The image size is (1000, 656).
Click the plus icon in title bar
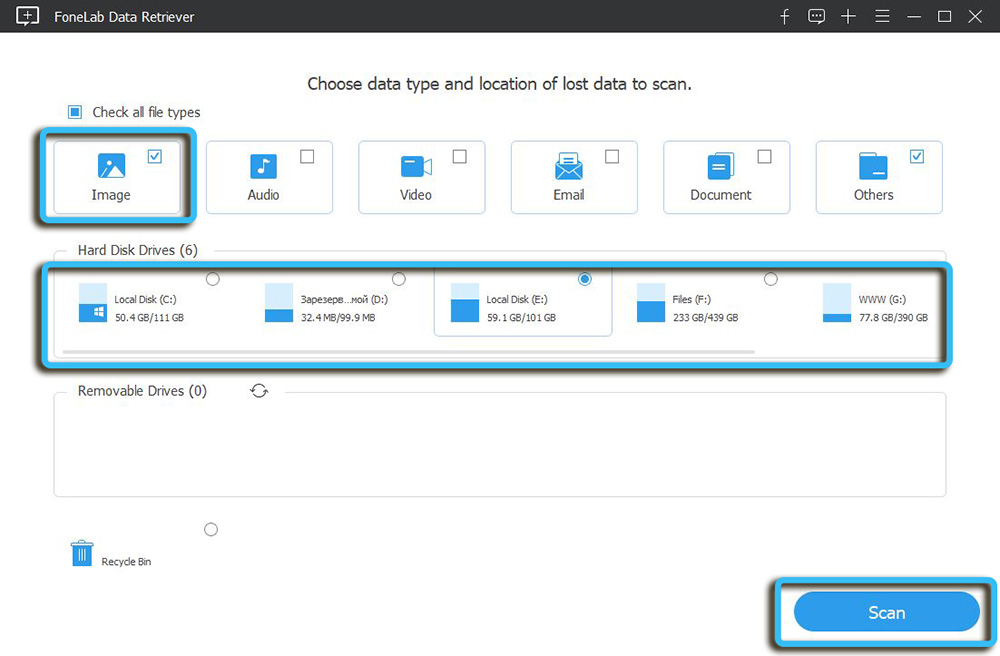coord(848,17)
